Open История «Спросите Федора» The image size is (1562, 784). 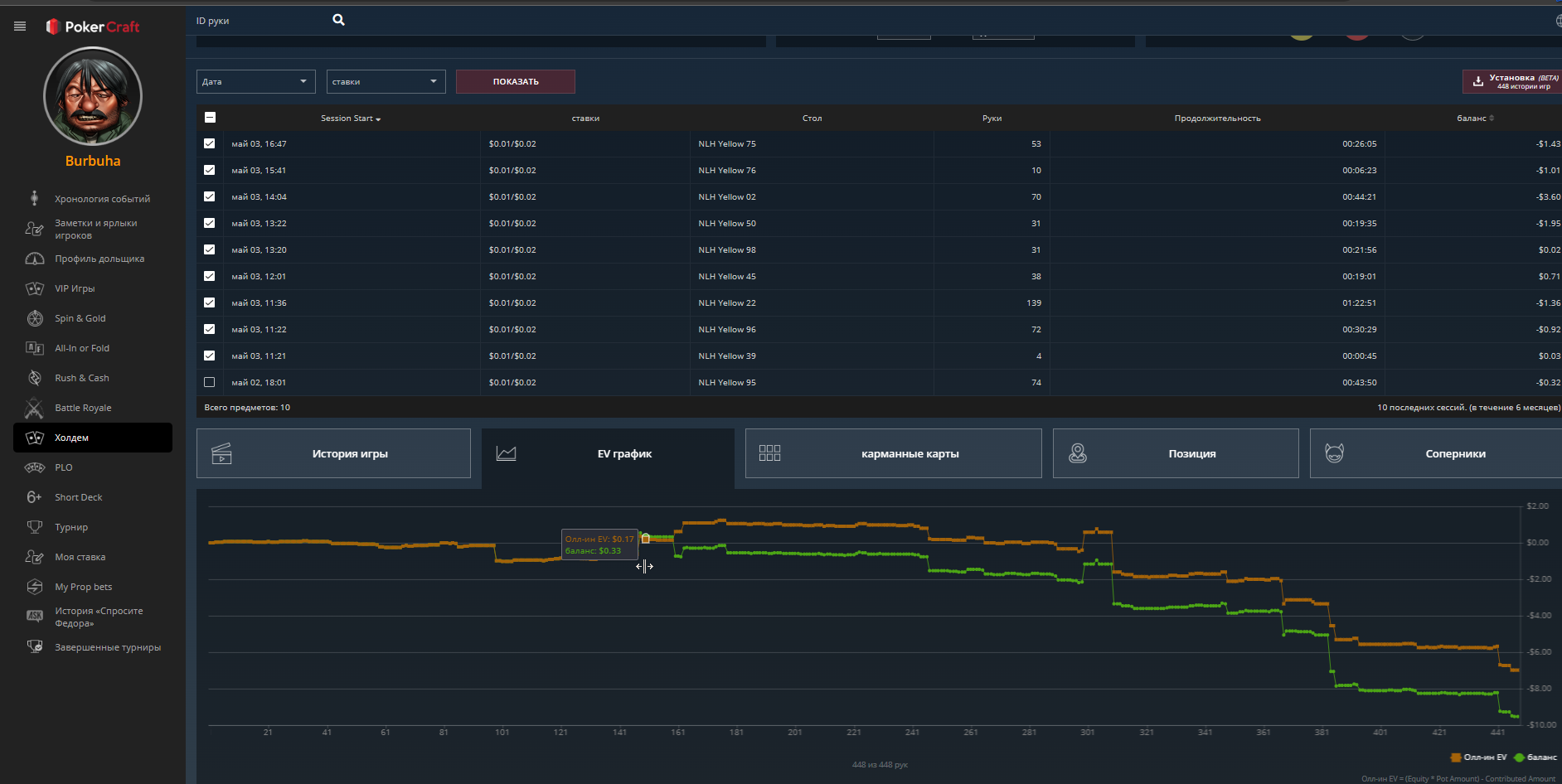pos(93,617)
